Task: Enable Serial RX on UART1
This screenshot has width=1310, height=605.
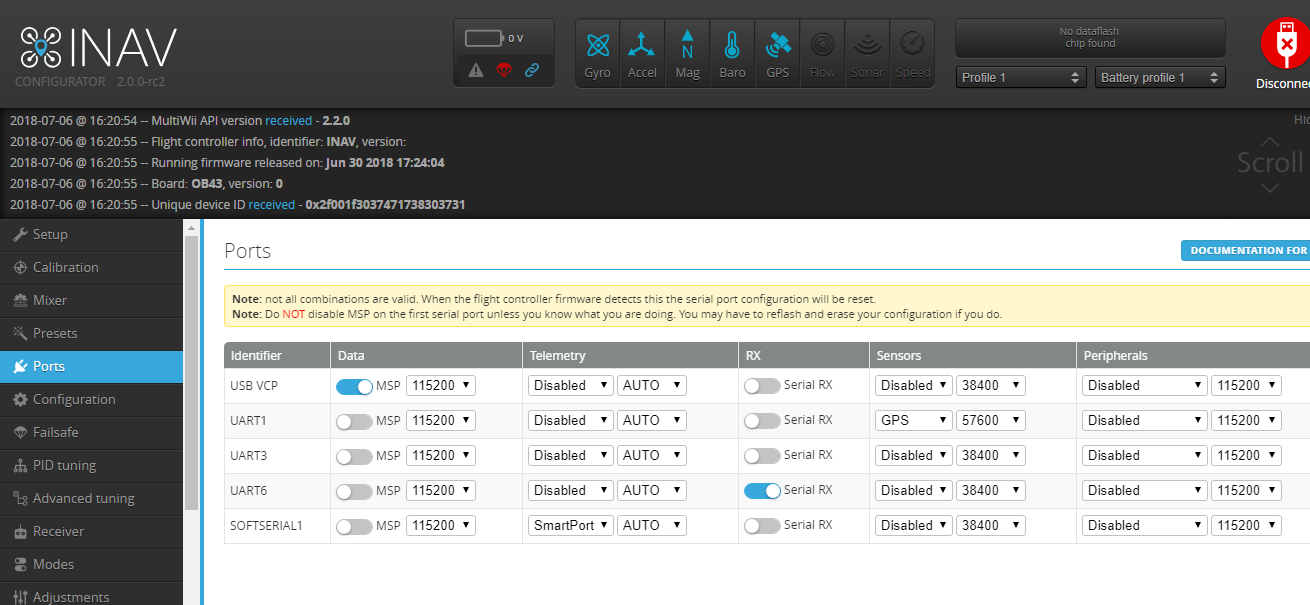Action: coord(762,421)
